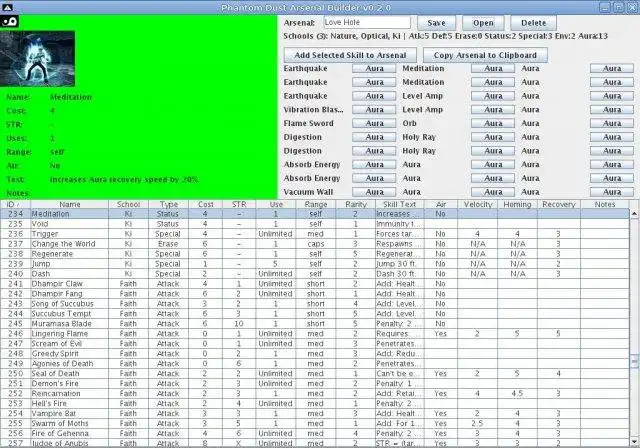Viewport: 640px width, 448px height.
Task: Select the Demon's Fire row
Action: [315, 384]
